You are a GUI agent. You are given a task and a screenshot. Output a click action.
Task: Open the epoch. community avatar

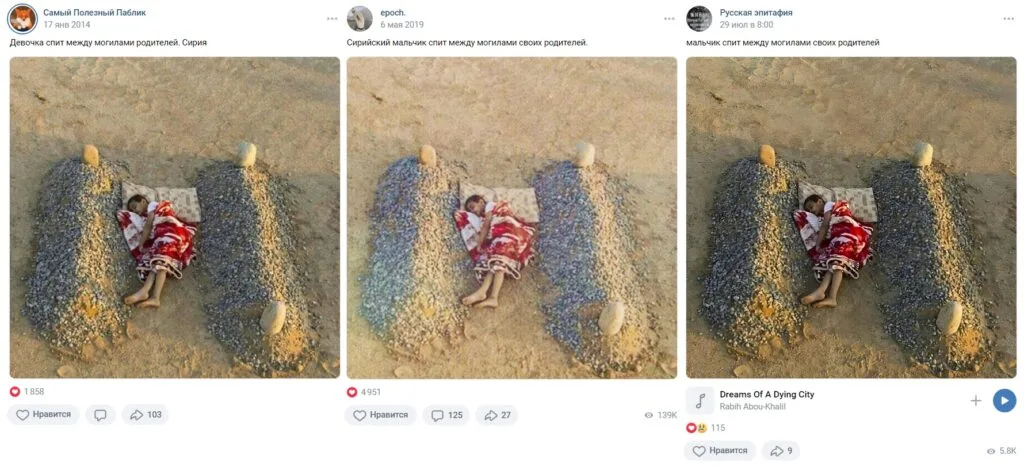click(360, 18)
